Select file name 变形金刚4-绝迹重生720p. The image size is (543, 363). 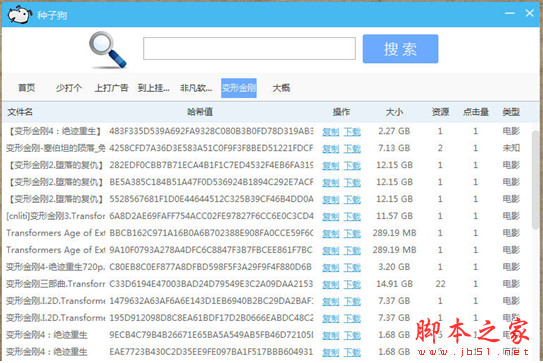coord(56,267)
